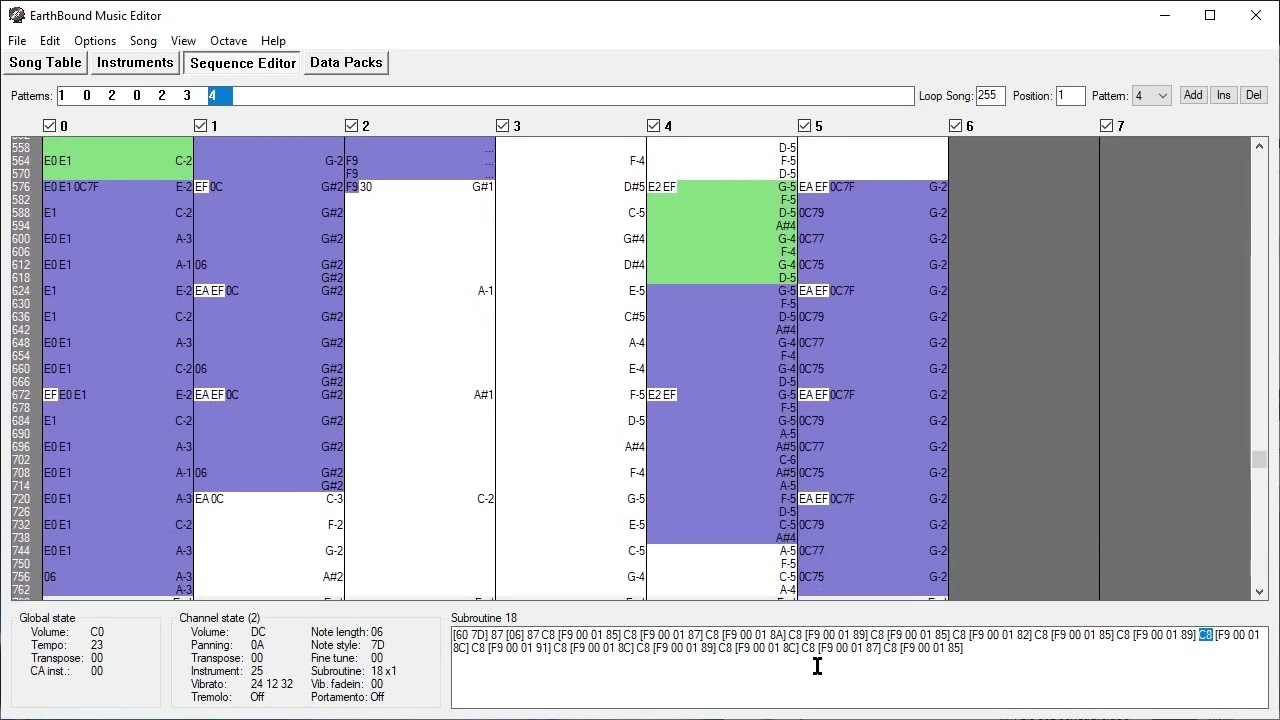Click the EarthBound Music Editor app icon

[16, 15]
